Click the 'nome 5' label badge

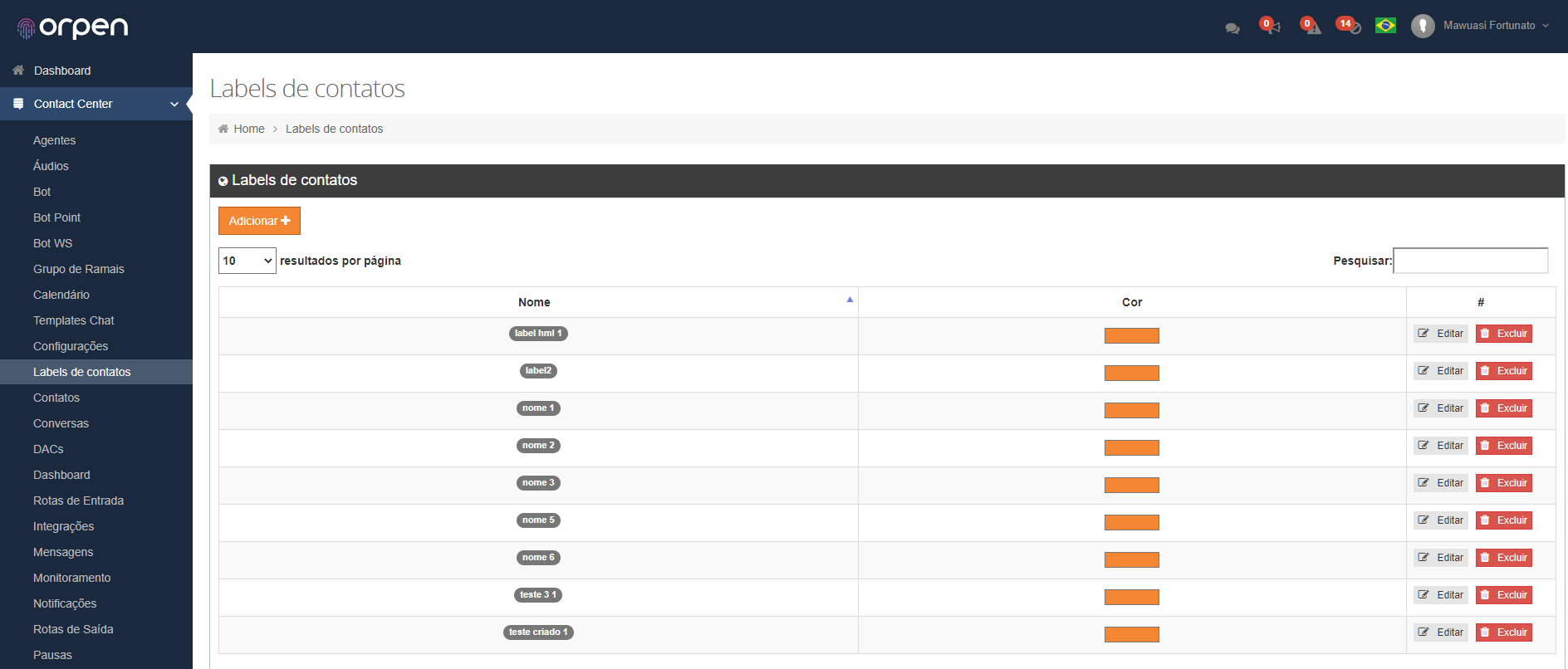coord(538,520)
